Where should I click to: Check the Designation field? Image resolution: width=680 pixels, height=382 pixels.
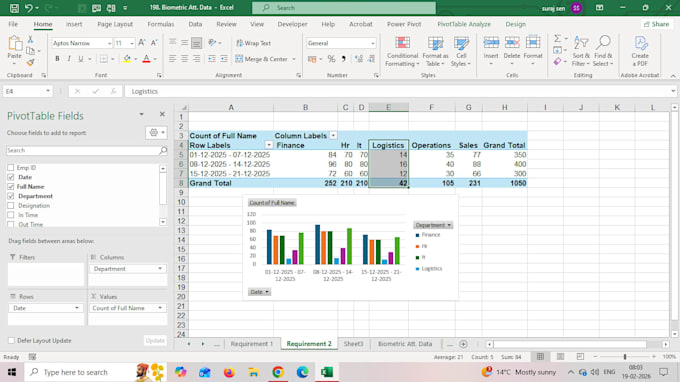11,206
